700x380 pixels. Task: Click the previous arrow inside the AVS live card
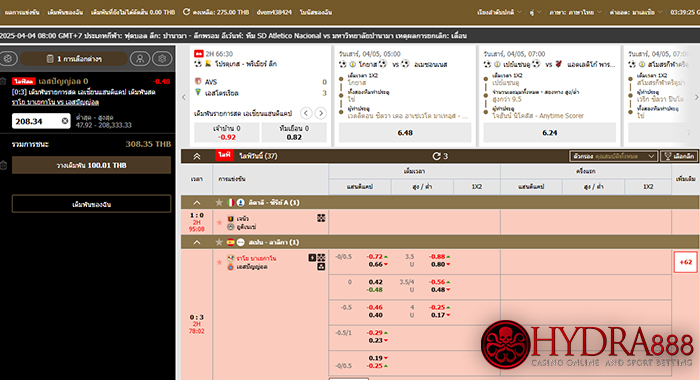tap(306, 113)
